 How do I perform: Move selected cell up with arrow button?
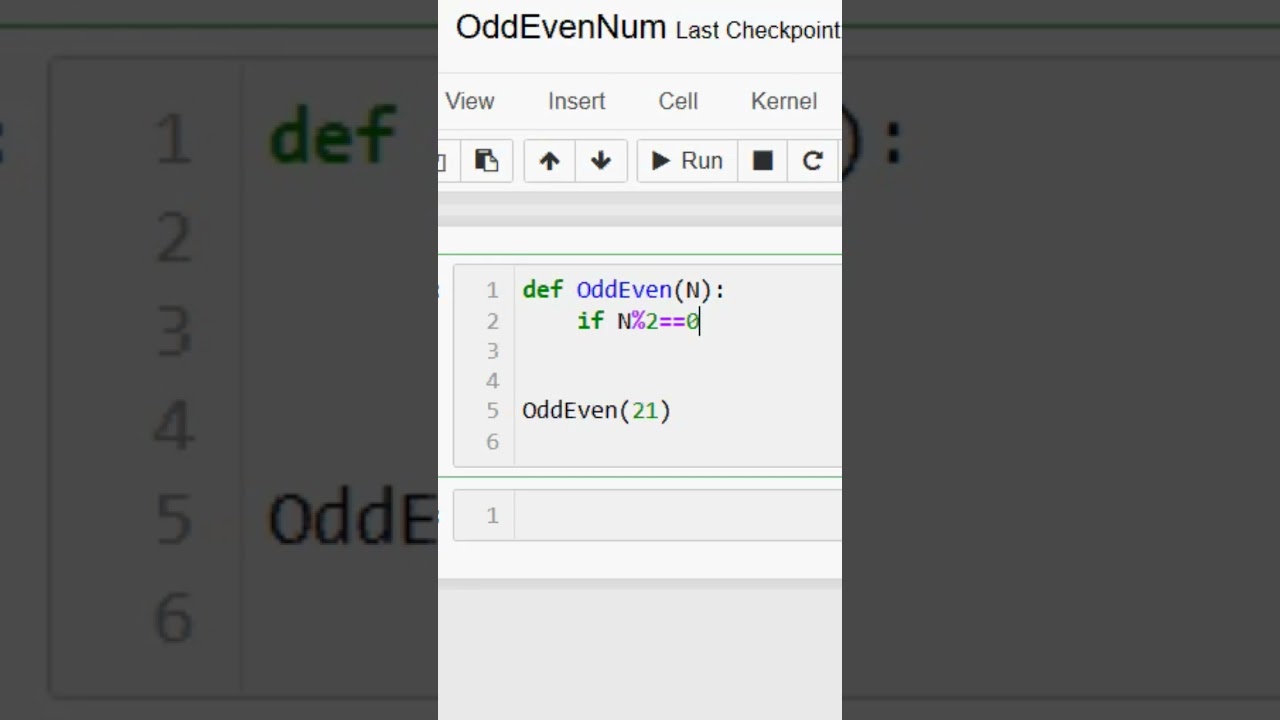(x=549, y=161)
